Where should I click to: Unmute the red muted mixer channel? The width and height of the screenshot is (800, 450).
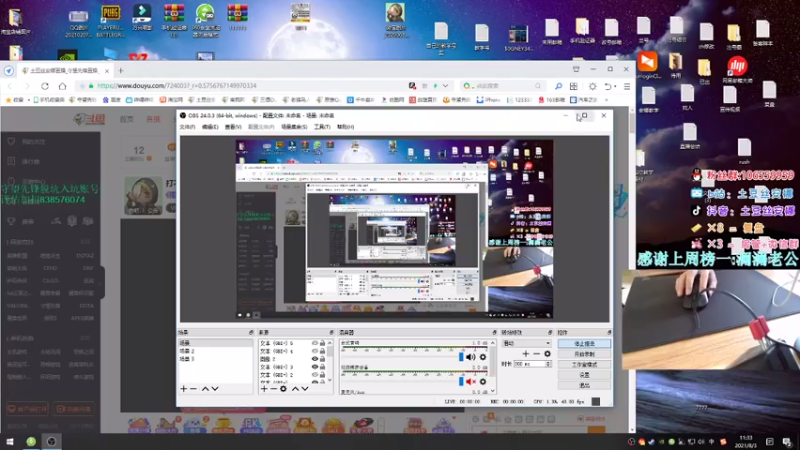tap(470, 382)
